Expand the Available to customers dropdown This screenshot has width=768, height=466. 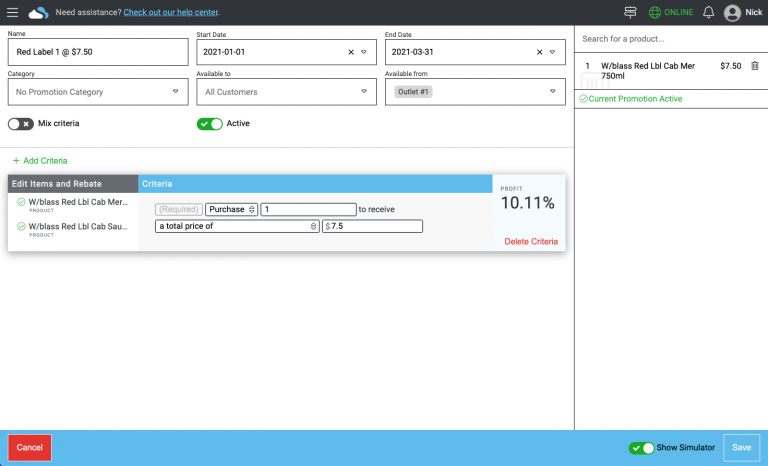[x=285, y=92]
